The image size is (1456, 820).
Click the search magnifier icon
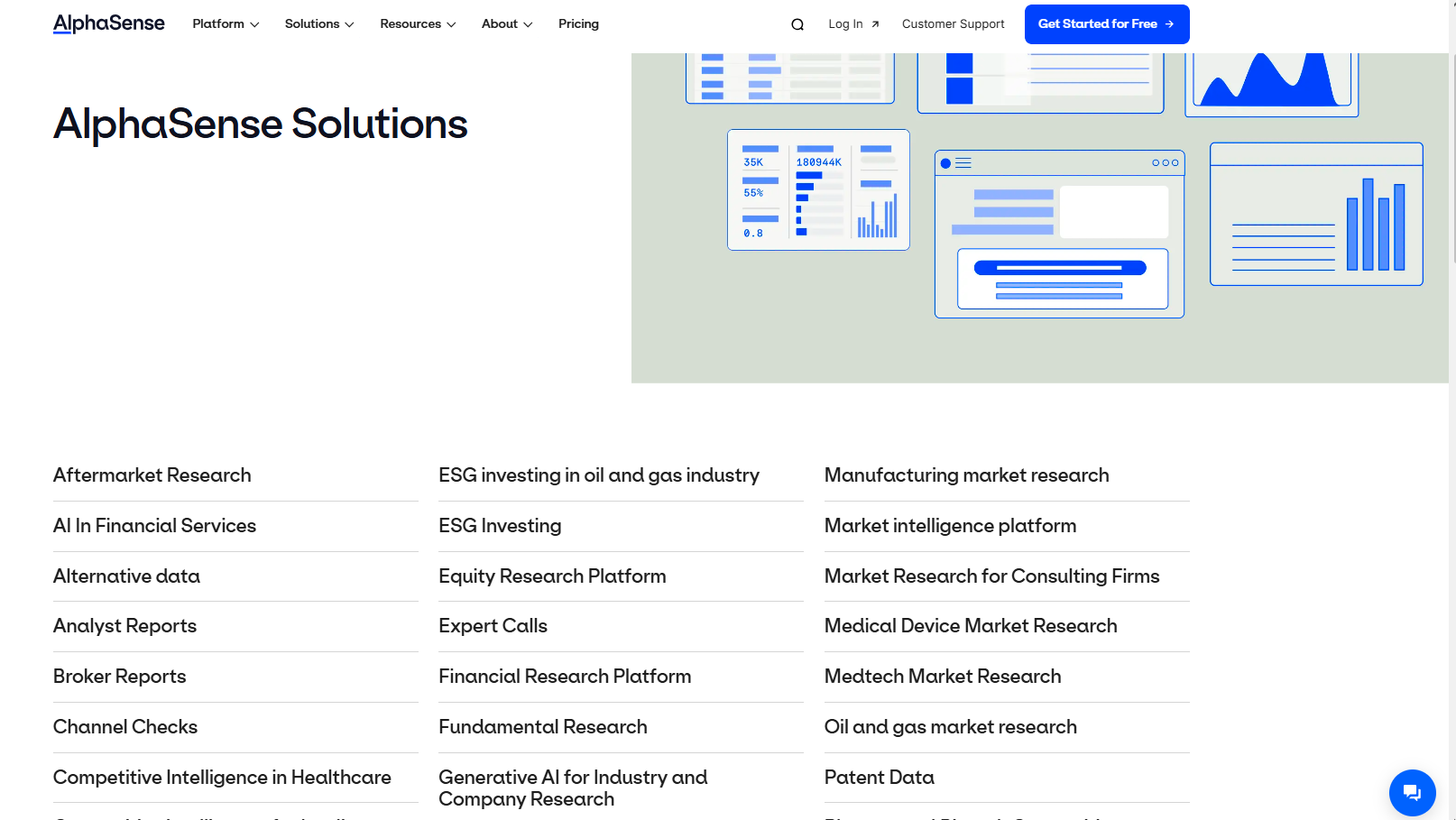coord(797,24)
